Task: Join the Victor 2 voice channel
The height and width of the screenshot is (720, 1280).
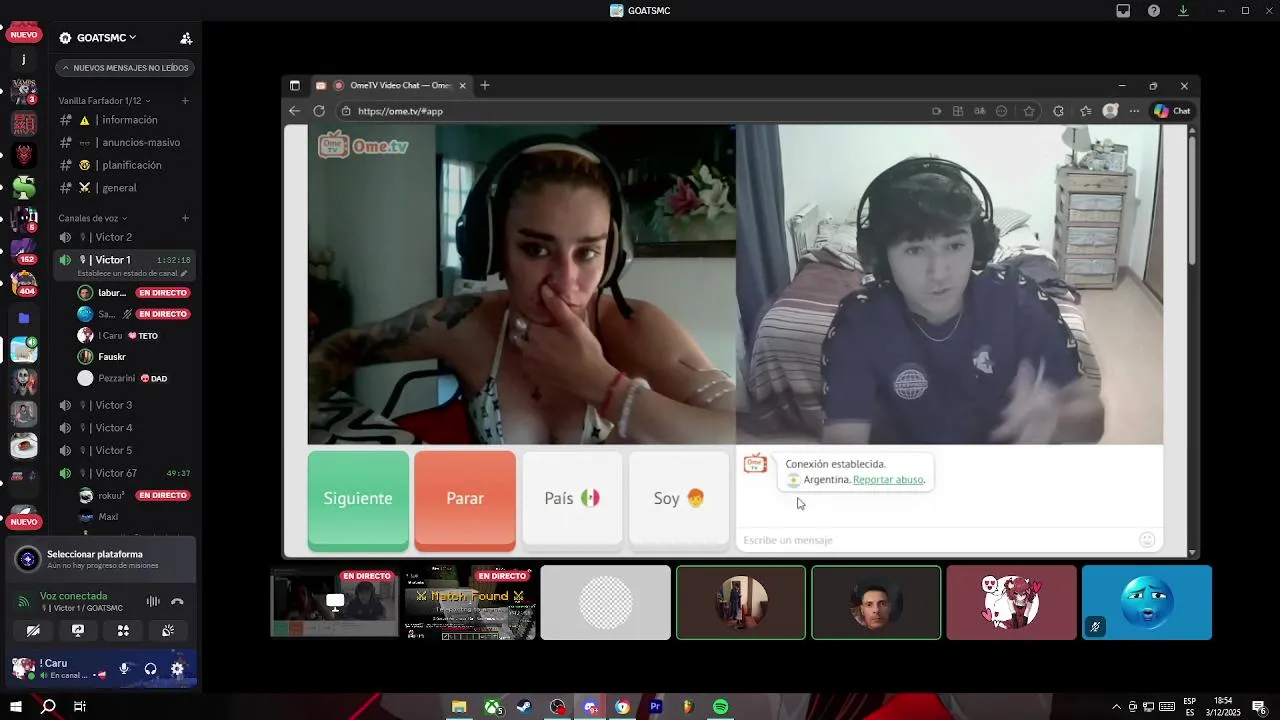Action: [x=124, y=237]
